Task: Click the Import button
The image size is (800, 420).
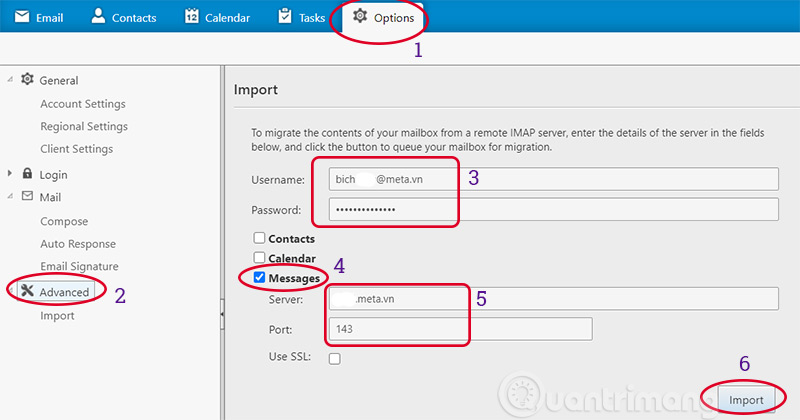Action: pyautogui.click(x=746, y=400)
